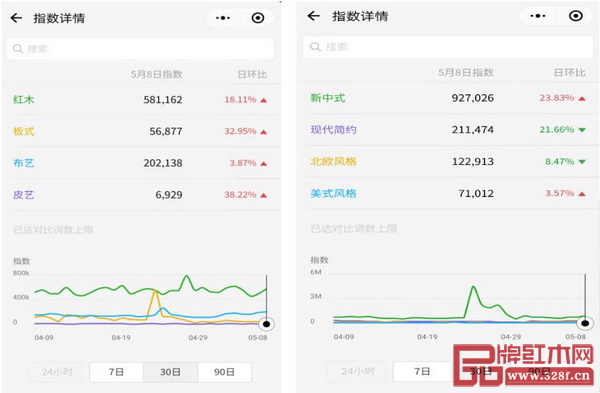This screenshot has height=393, width=600.
Task: Click the 04-29 date label on right chart
Action: click(x=511, y=337)
